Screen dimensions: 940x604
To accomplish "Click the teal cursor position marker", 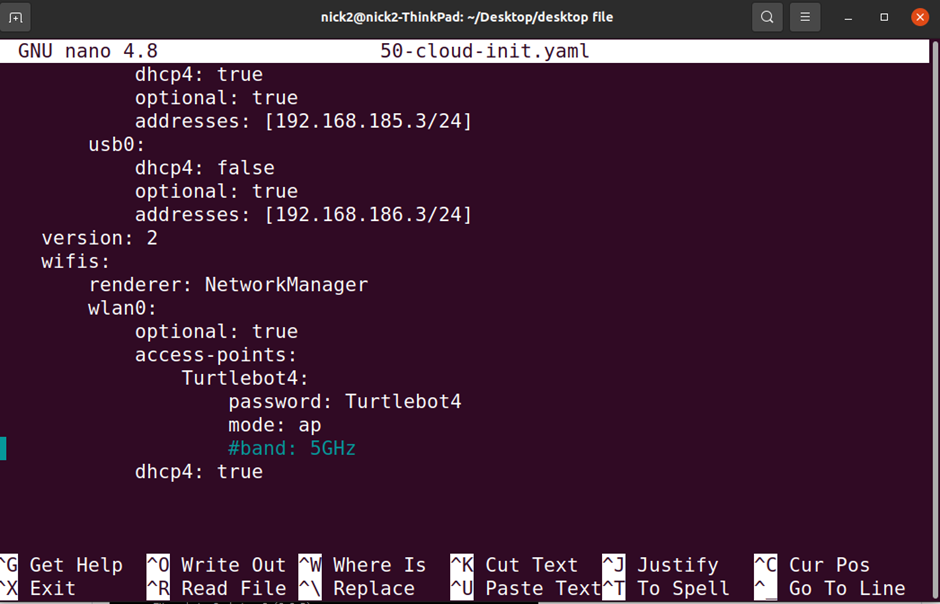I will coord(4,448).
